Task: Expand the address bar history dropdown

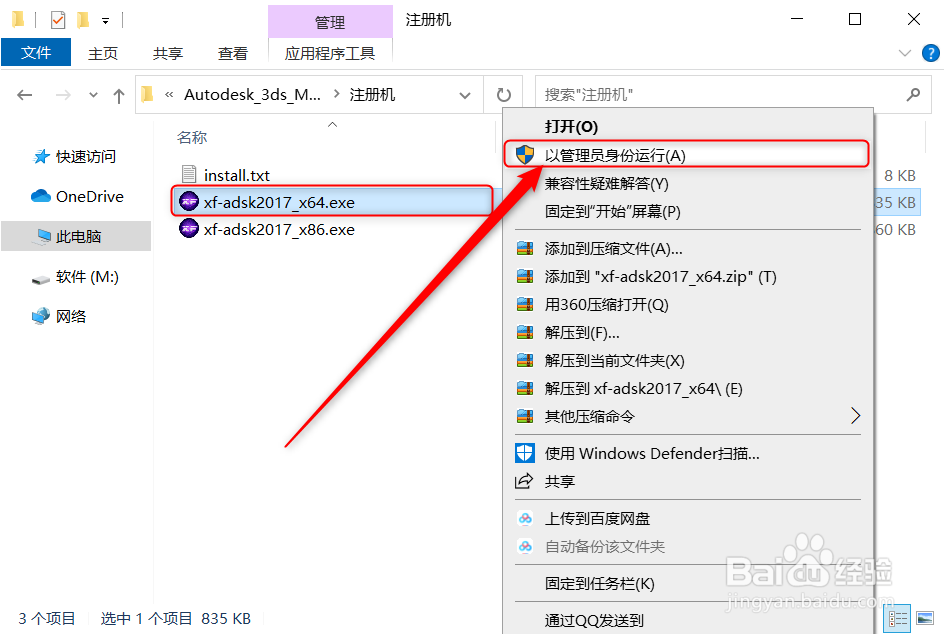Action: [x=465, y=95]
